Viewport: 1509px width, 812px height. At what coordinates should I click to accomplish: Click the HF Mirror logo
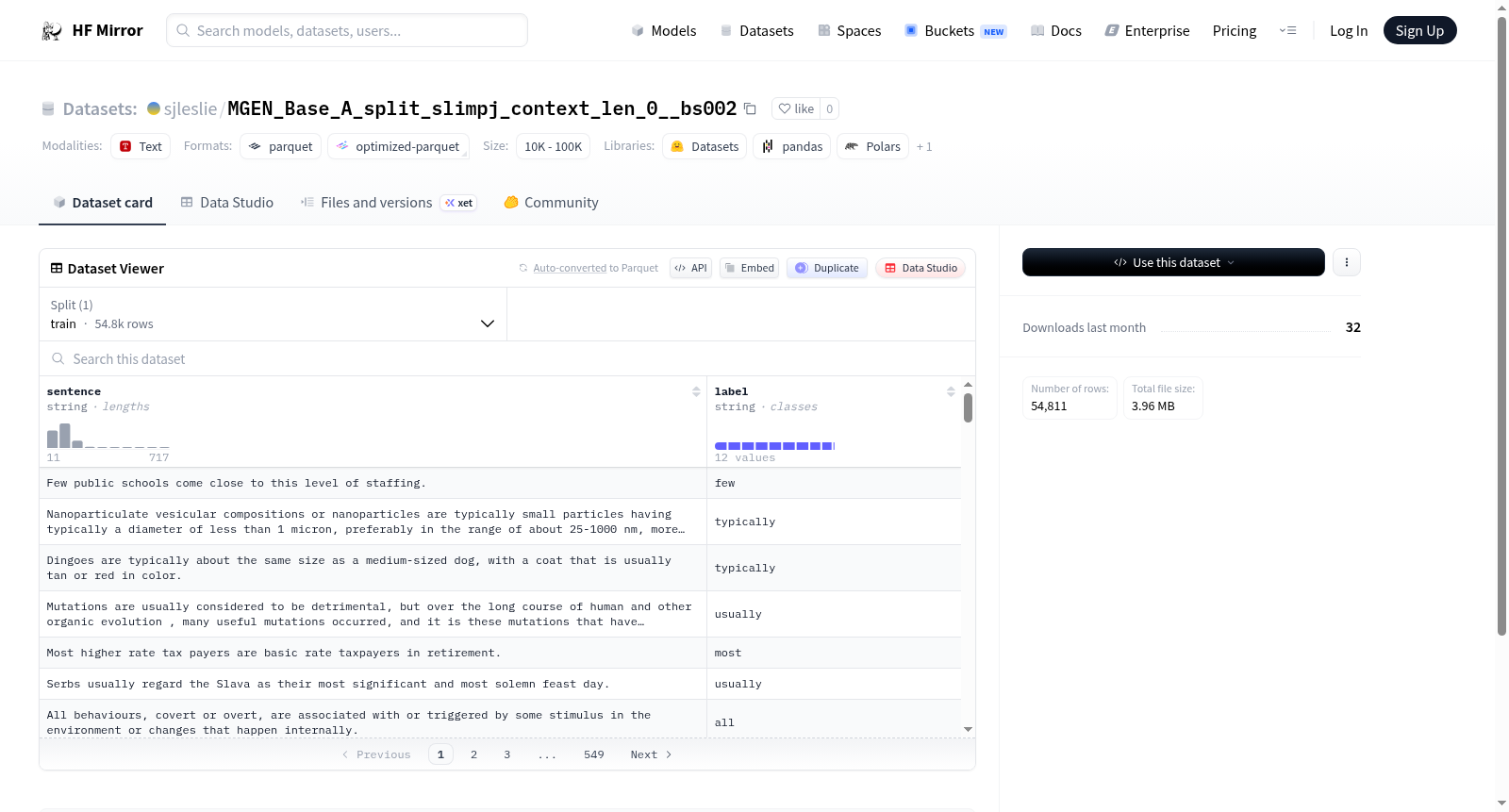[92, 30]
